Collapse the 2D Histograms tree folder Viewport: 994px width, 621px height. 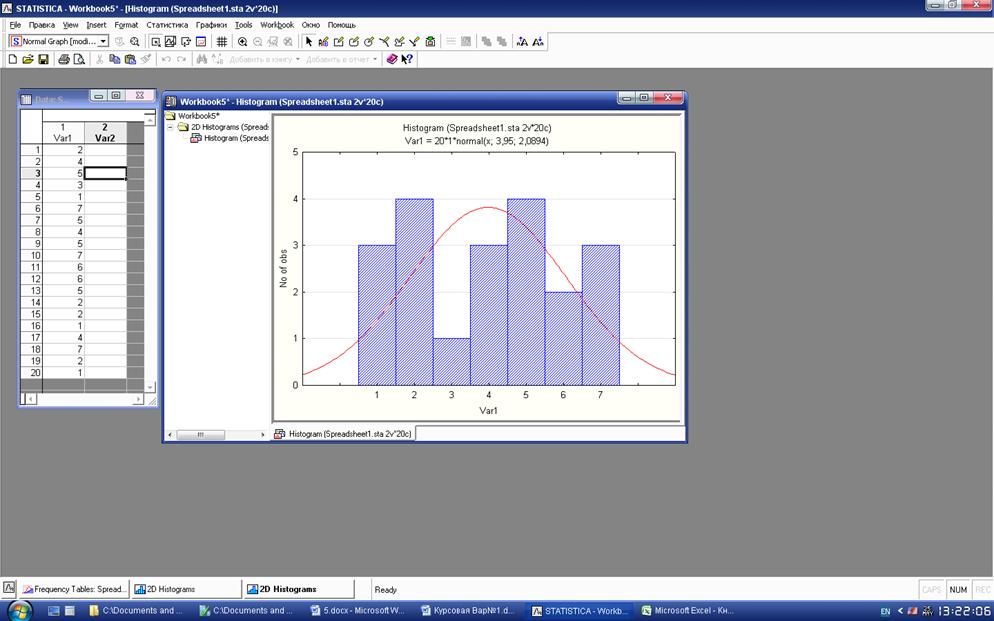click(171, 127)
